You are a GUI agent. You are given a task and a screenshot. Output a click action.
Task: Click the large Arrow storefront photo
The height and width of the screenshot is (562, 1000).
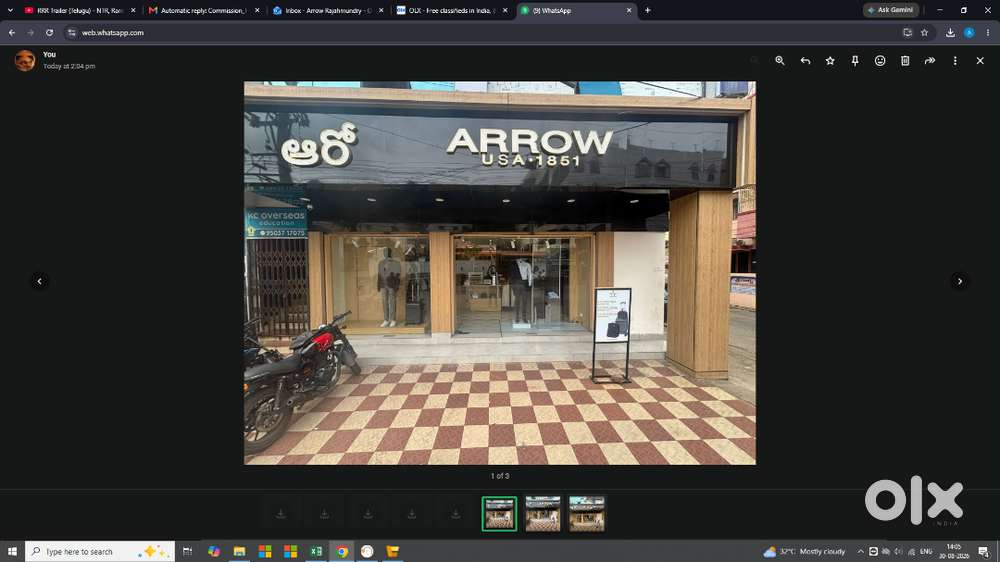pyautogui.click(x=499, y=272)
